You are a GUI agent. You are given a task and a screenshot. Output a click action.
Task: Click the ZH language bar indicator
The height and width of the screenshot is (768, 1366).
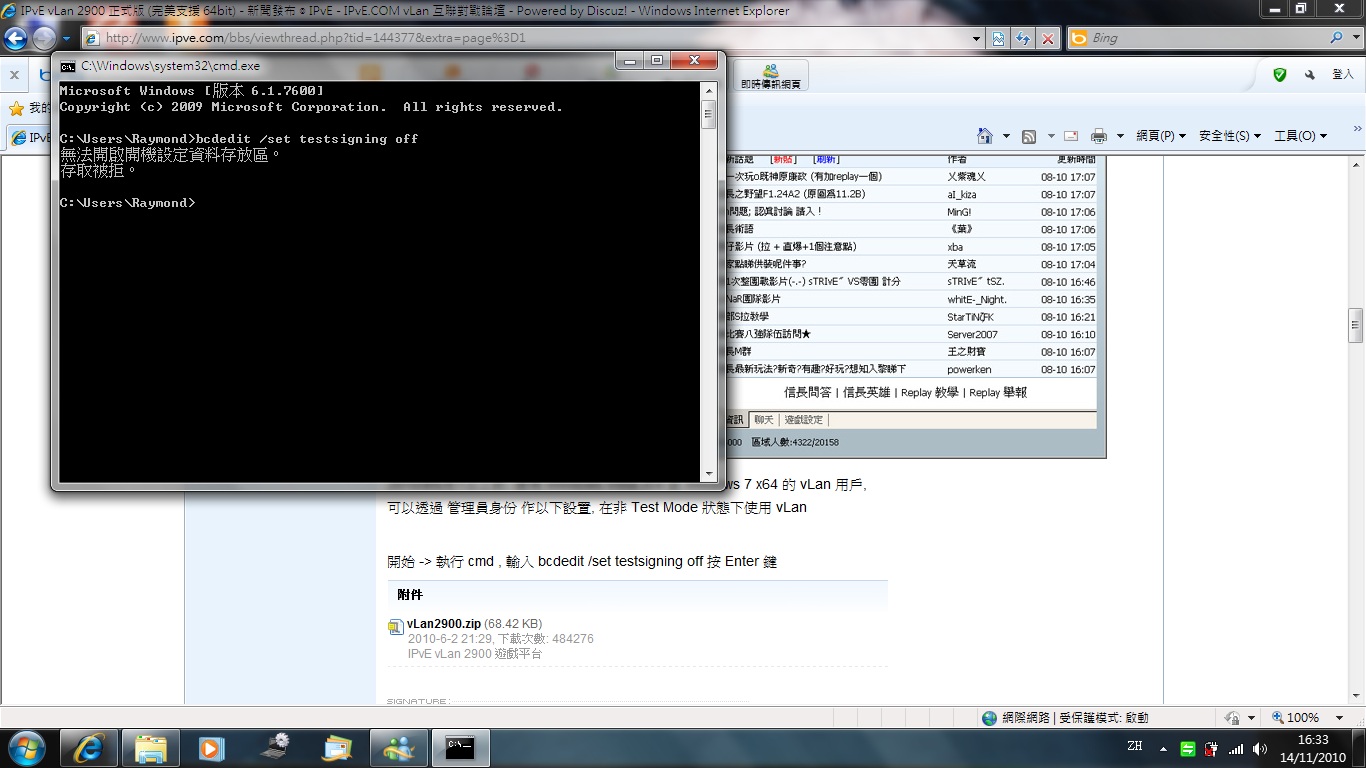(x=1134, y=747)
